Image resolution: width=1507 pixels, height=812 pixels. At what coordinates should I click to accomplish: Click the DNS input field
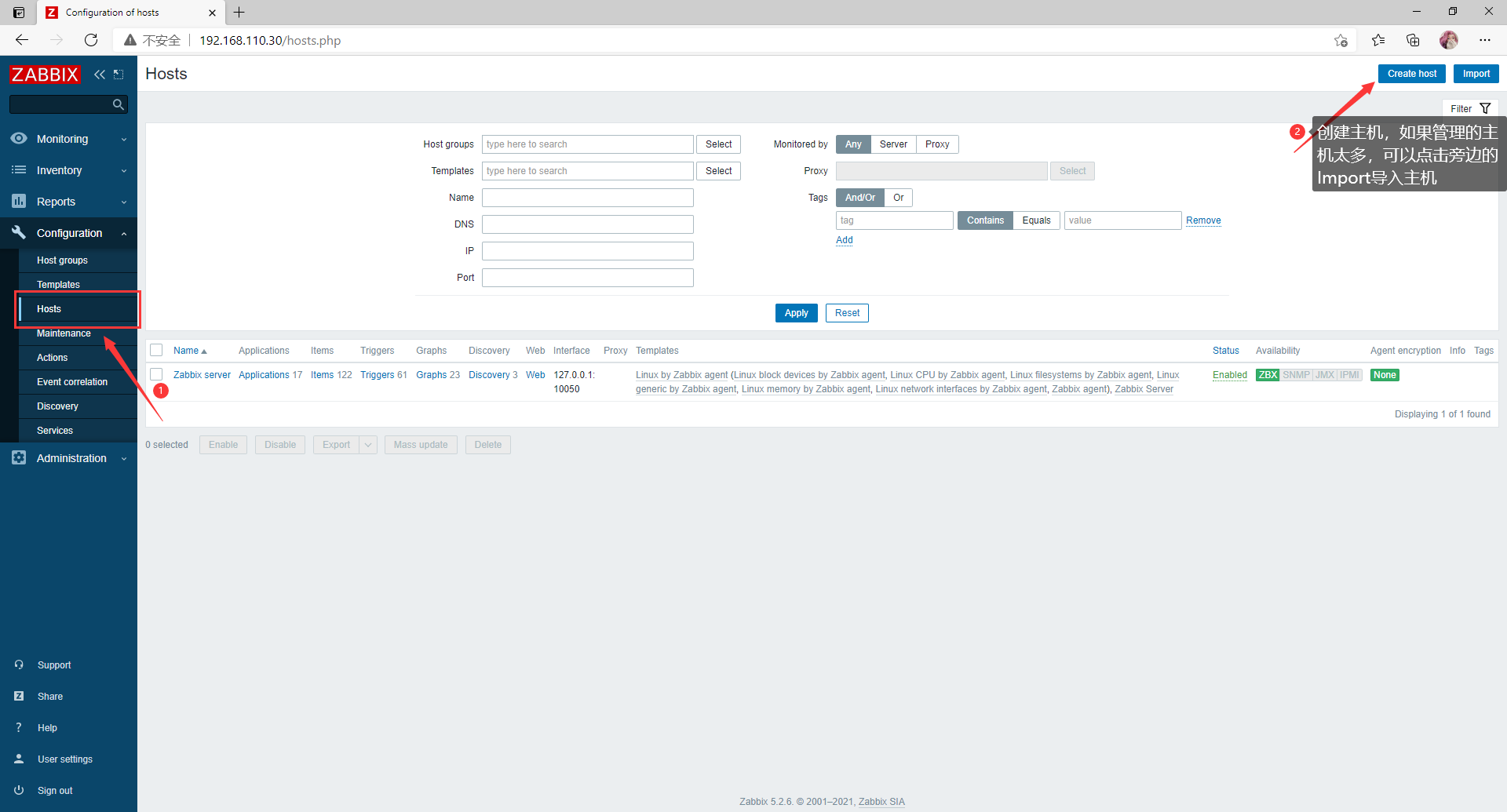tap(588, 224)
